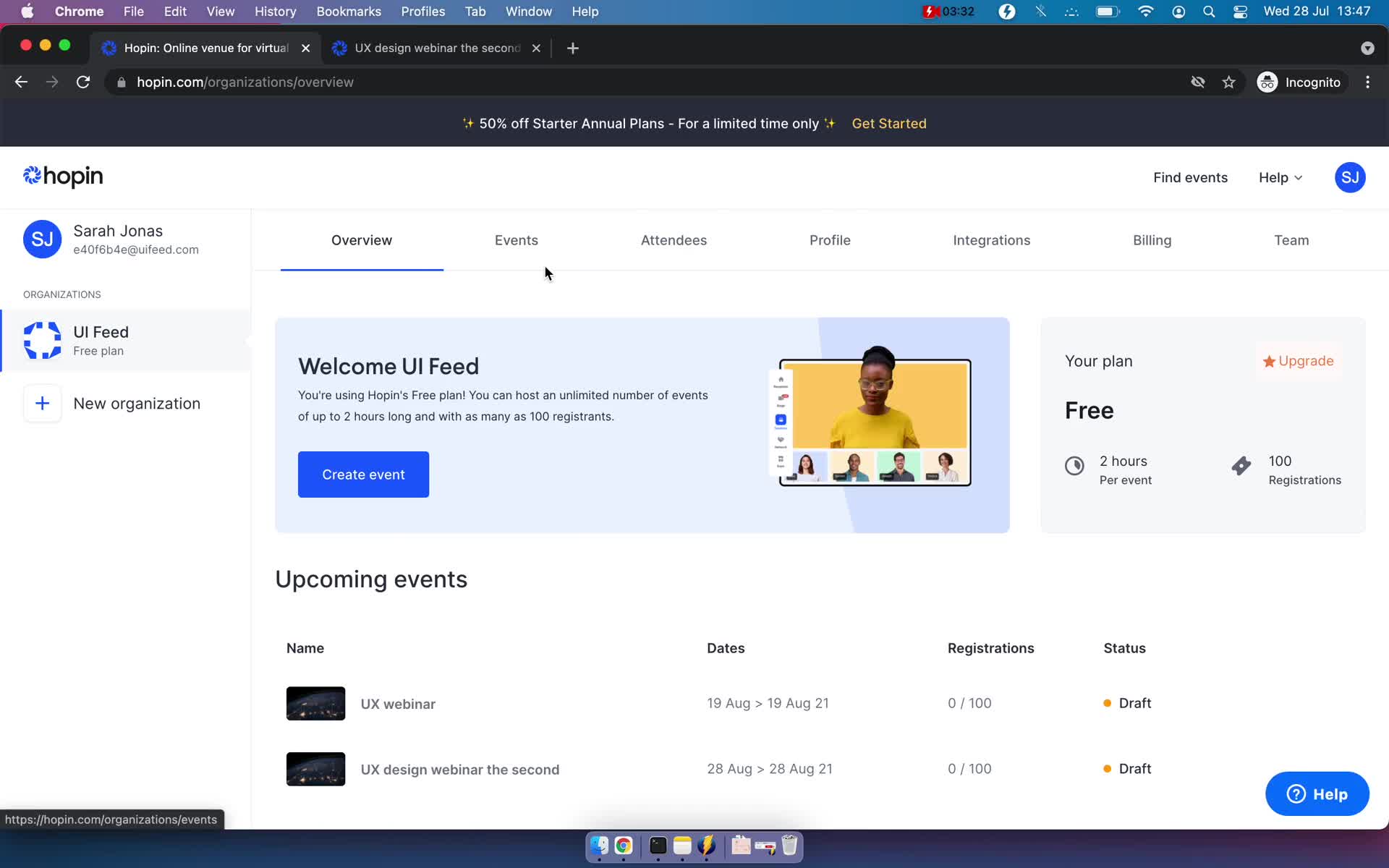
Task: Open a new browser tab
Action: (572, 48)
